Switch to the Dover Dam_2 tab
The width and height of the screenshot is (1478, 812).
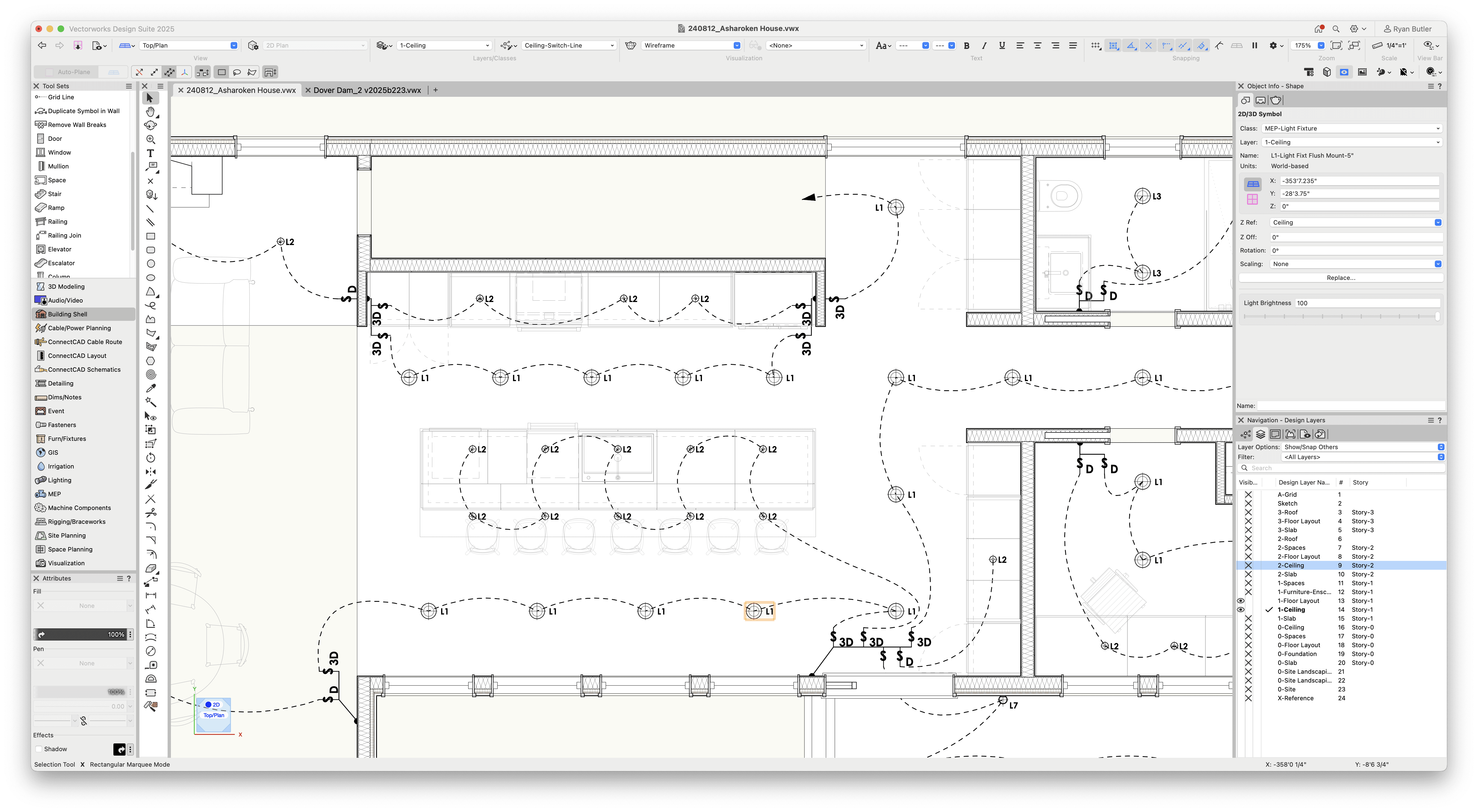tap(365, 90)
